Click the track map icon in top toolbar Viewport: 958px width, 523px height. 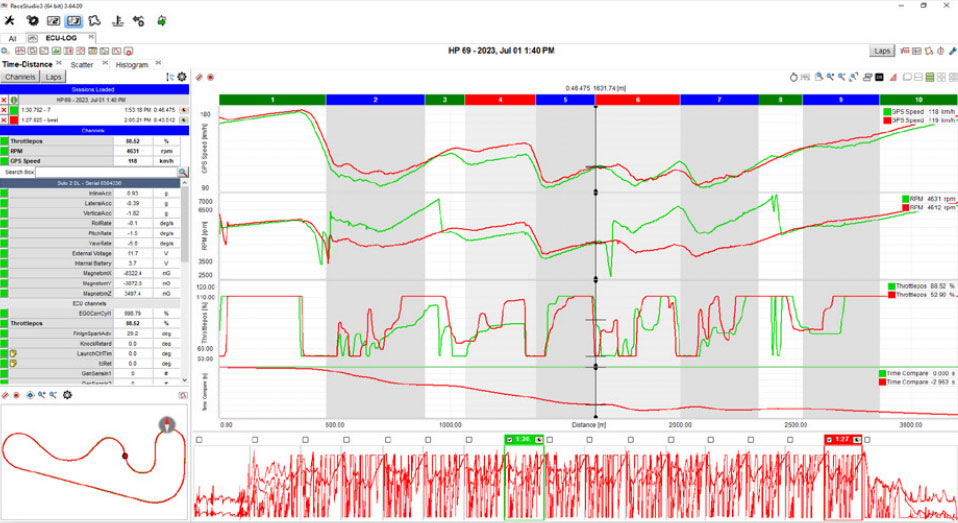(x=95, y=19)
